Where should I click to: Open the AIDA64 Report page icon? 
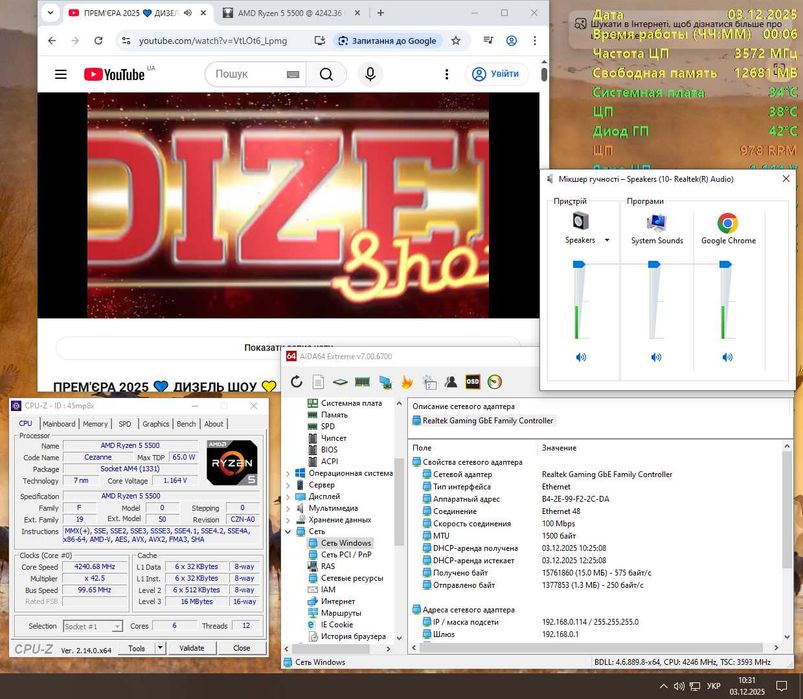tap(318, 382)
